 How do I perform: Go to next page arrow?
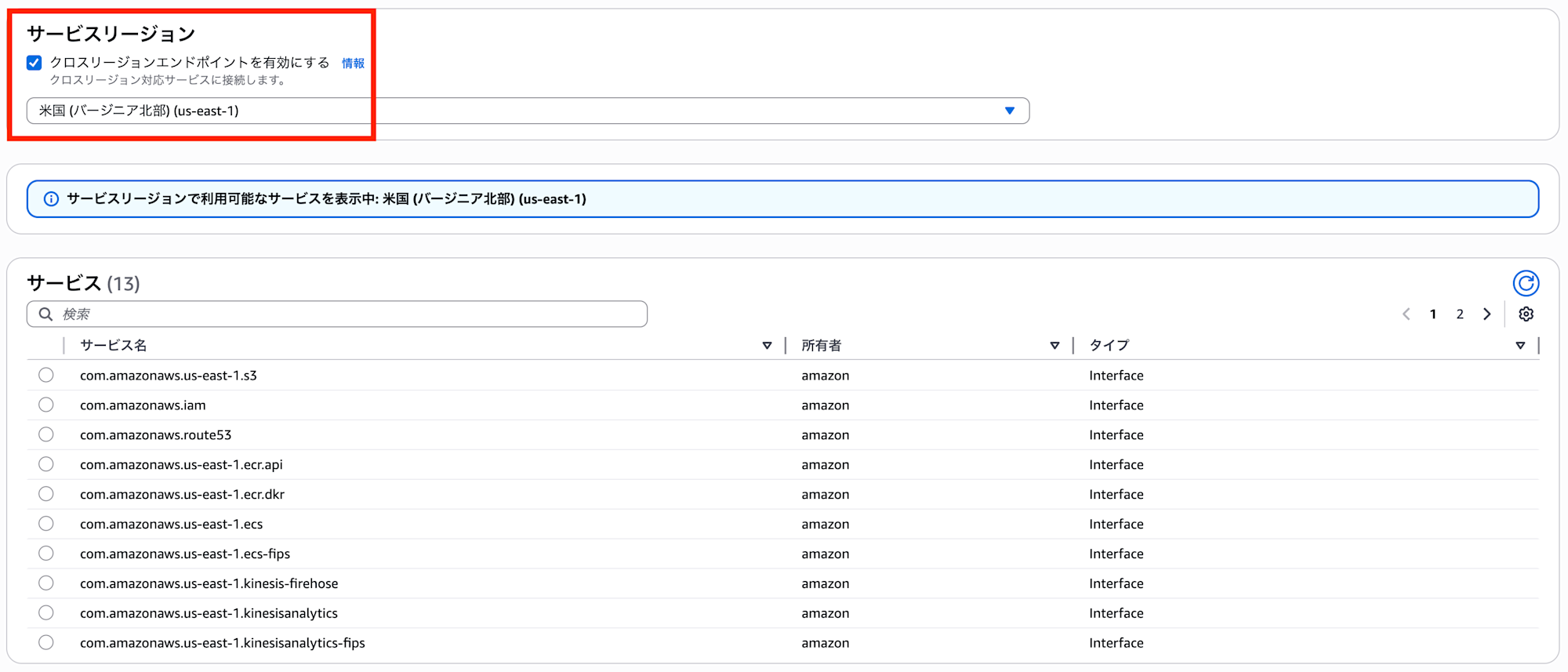1486,314
